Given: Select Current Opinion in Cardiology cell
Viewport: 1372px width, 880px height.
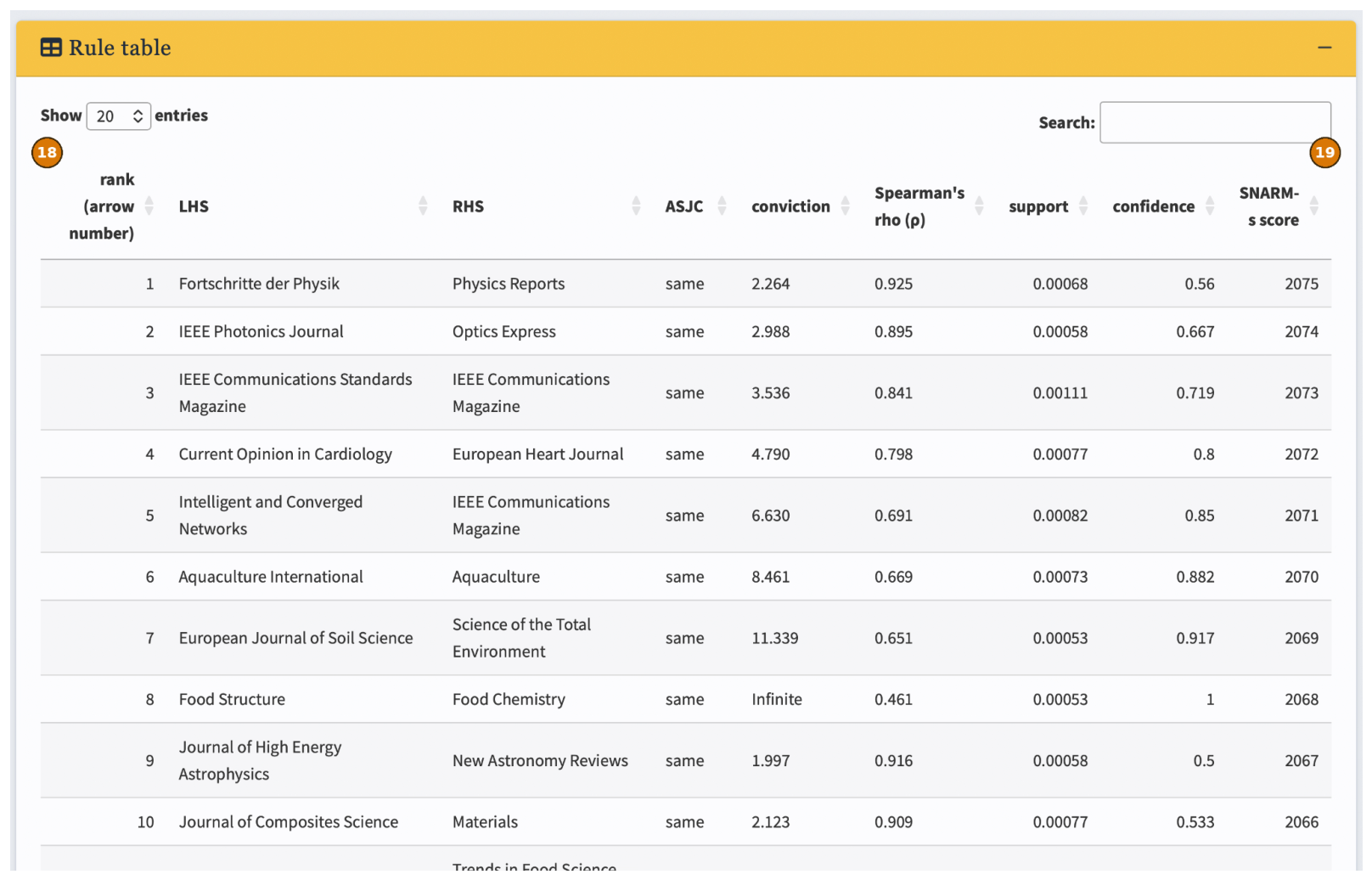Looking at the screenshot, I should [285, 454].
